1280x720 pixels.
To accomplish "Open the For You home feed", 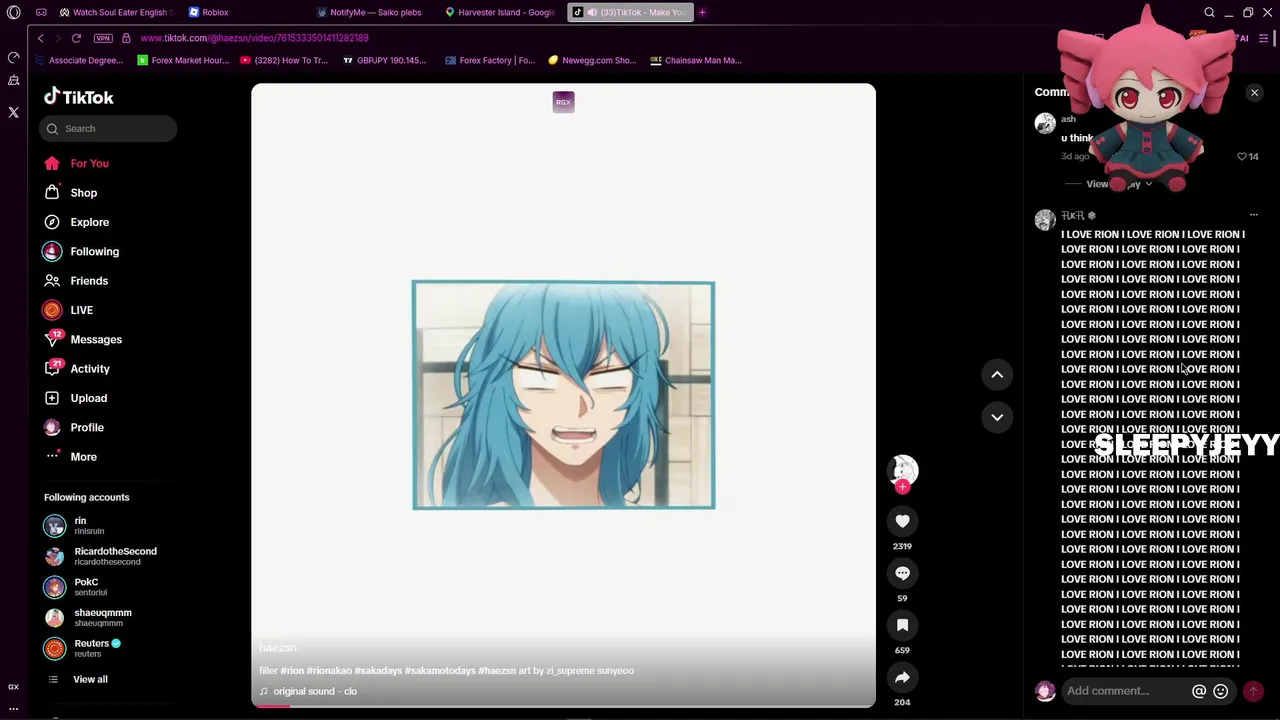I will (76, 163).
